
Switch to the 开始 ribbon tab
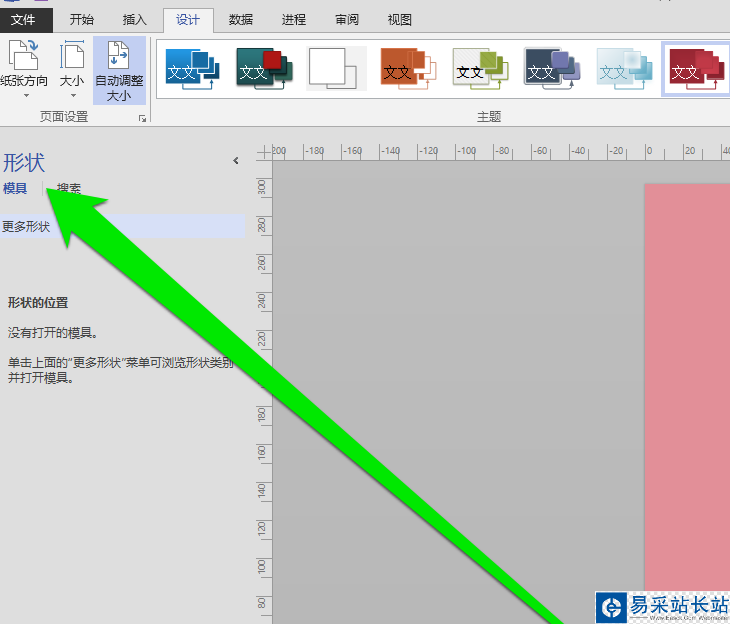[x=82, y=20]
